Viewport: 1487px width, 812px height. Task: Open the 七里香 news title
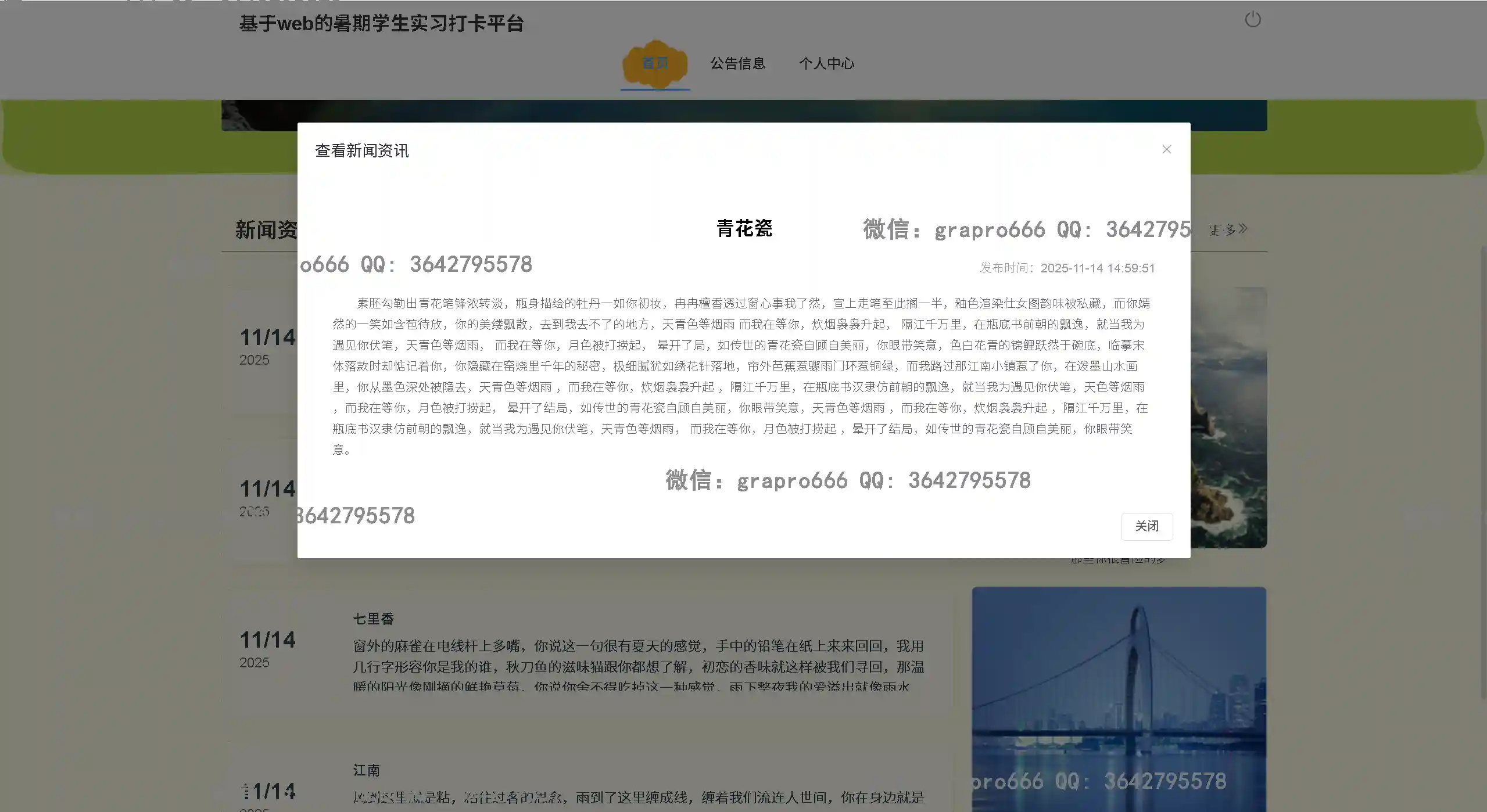click(x=374, y=619)
